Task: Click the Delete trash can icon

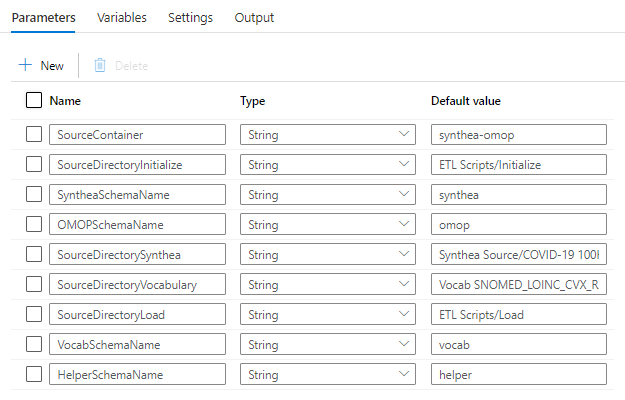Action: click(x=100, y=65)
